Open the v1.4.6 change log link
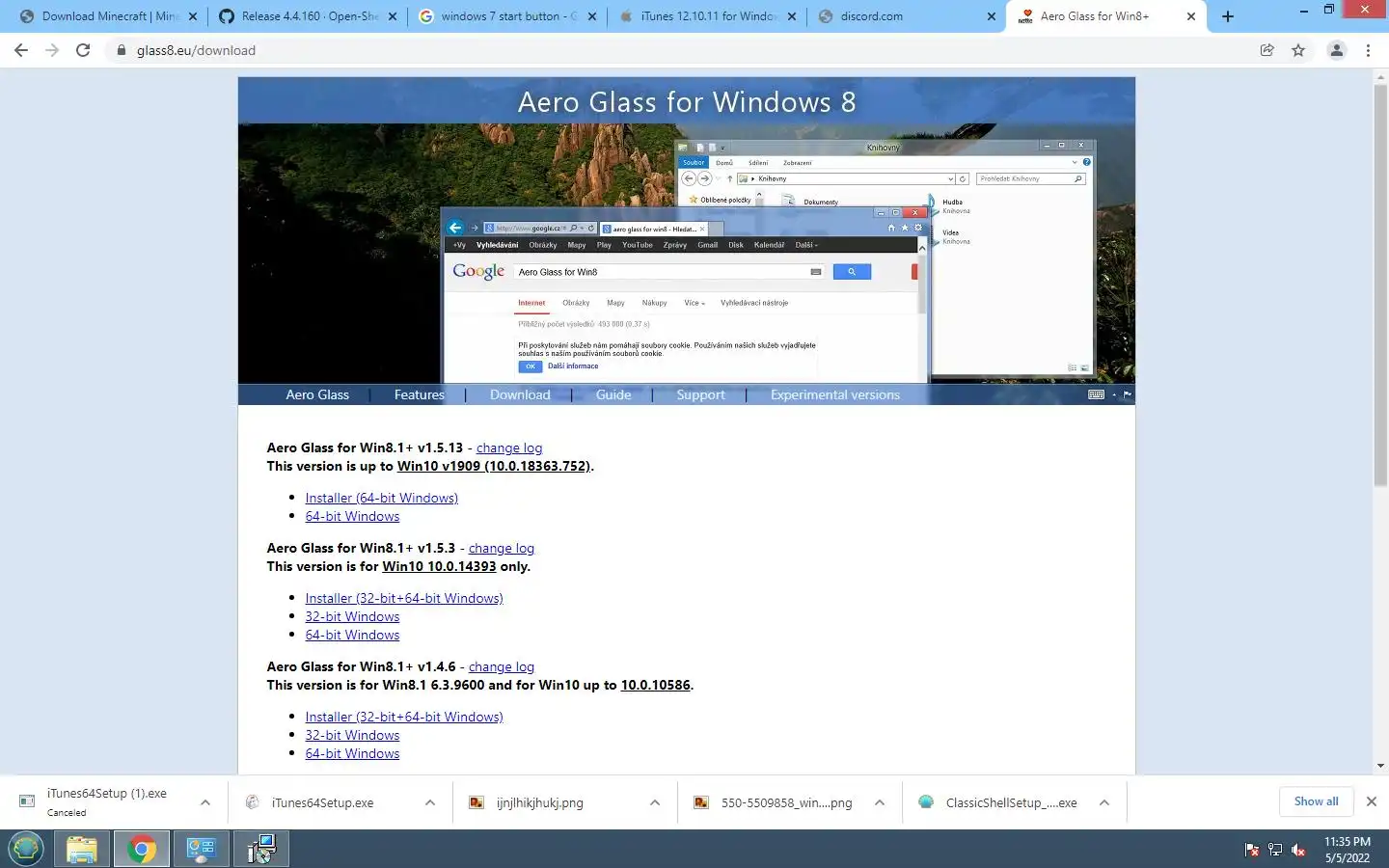1389x868 pixels. (x=502, y=666)
